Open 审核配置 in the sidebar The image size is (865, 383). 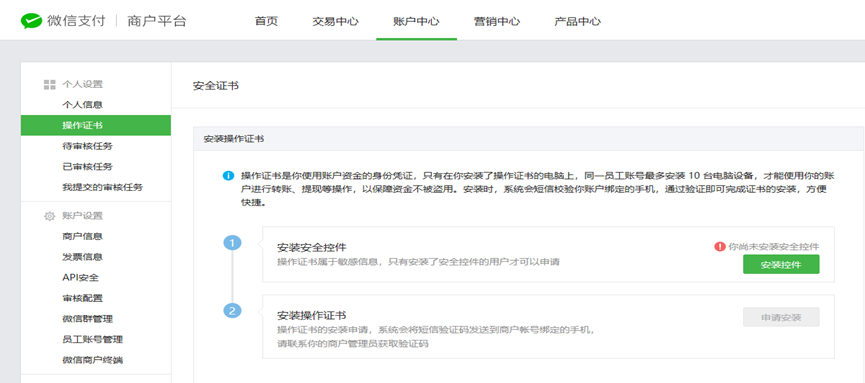click(x=83, y=298)
